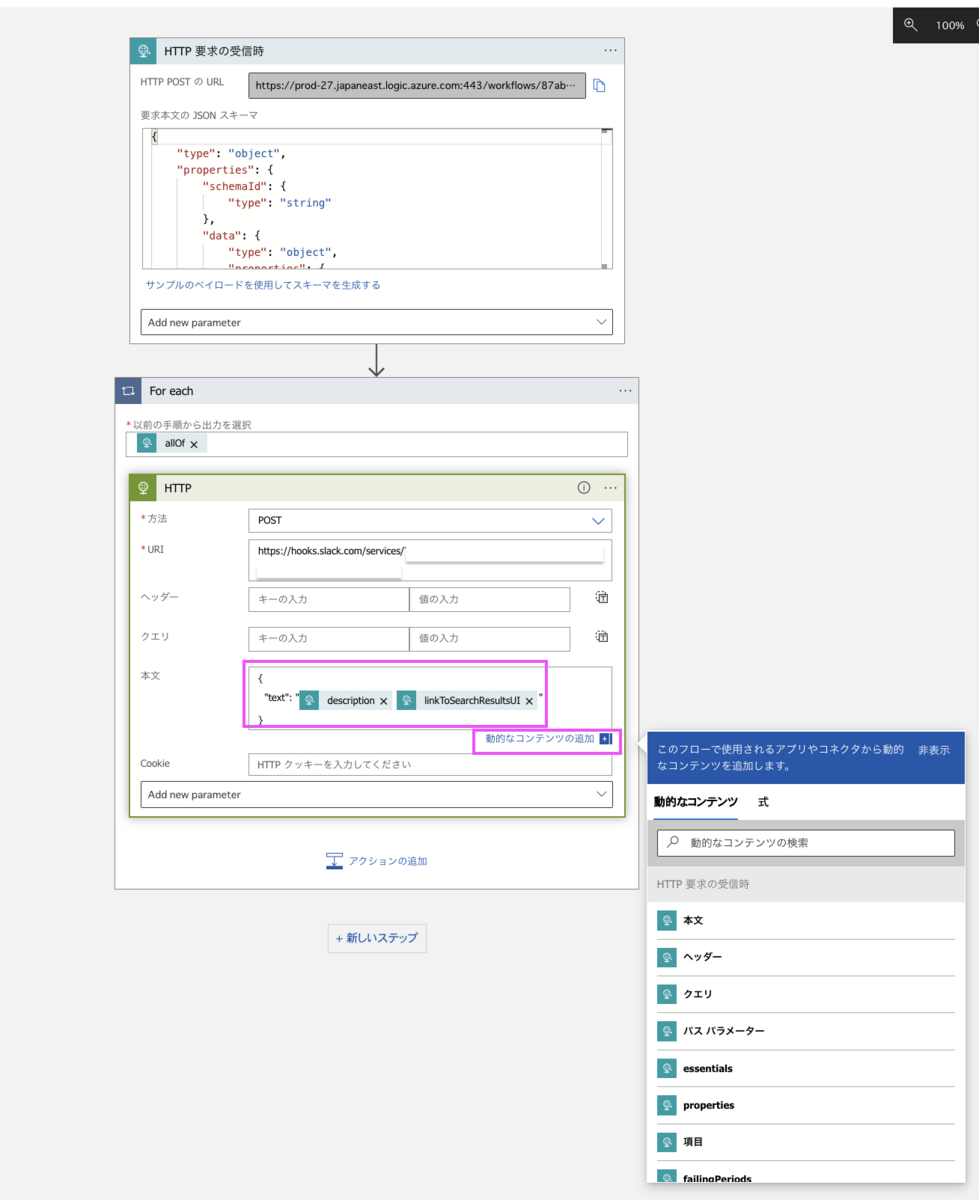Click query key input field
The width and height of the screenshot is (979, 1200).
tap(329, 638)
